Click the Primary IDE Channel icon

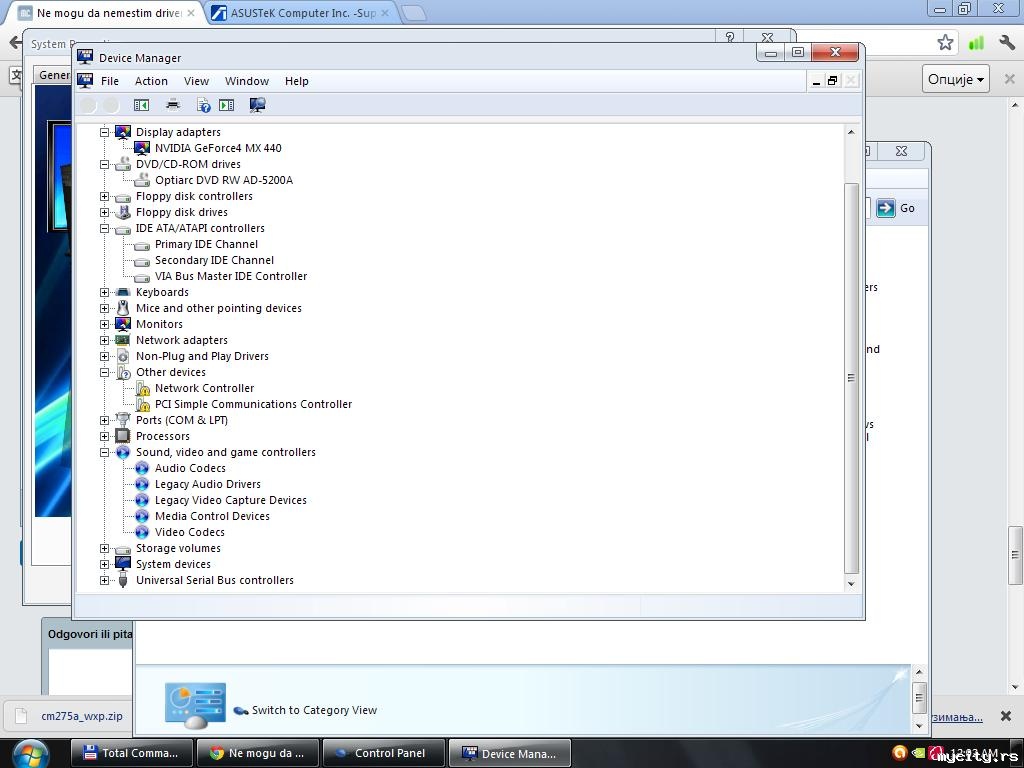pyautogui.click(x=142, y=246)
